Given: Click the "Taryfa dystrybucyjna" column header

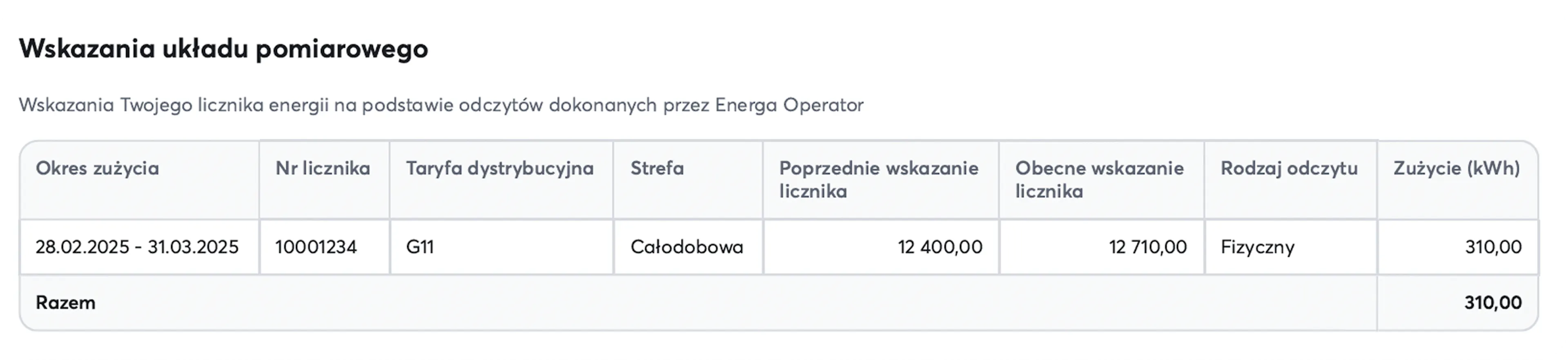Looking at the screenshot, I should coord(500,168).
